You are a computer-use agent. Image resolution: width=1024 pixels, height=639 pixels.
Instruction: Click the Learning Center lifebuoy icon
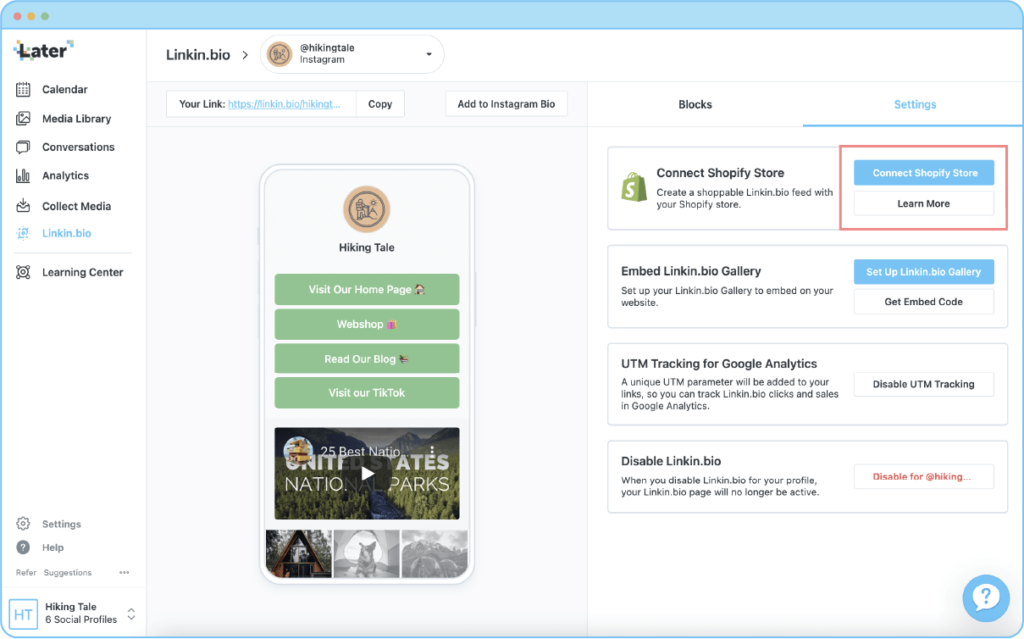[23, 272]
